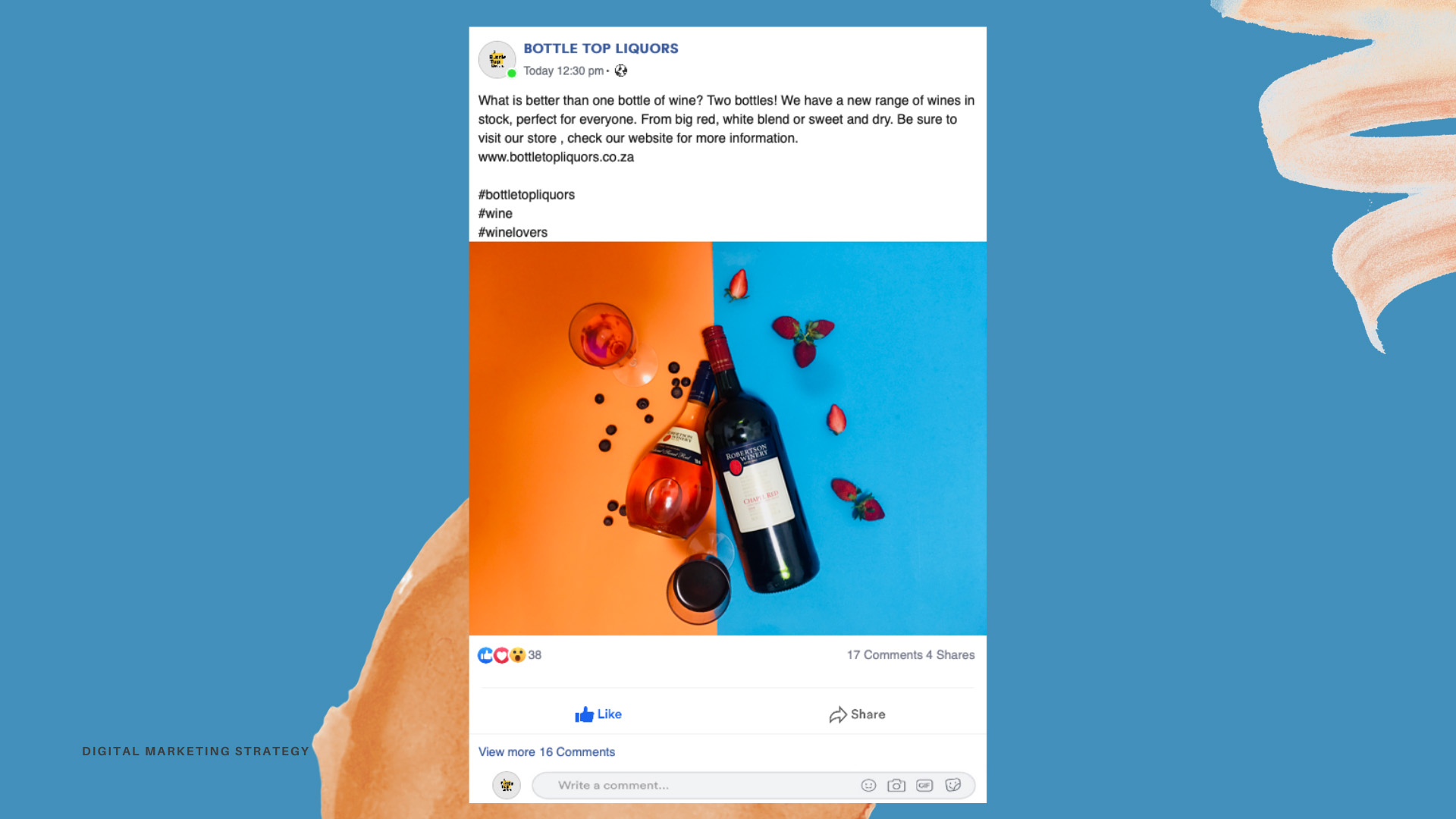Viewport: 1456px width, 819px height.
Task: Open the emoji picker in comment box
Action: [x=869, y=786]
